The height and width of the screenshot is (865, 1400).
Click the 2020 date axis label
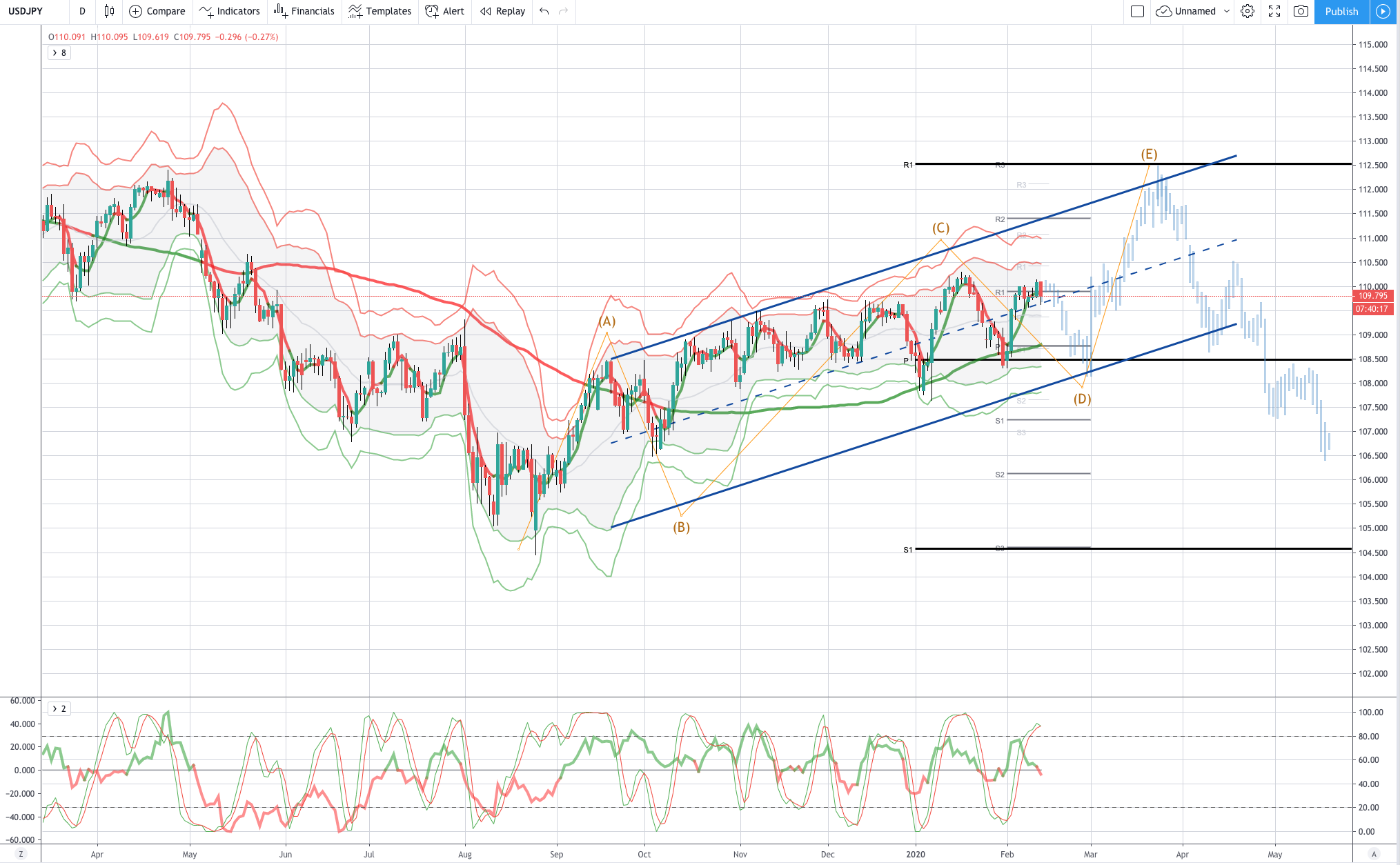tap(916, 854)
